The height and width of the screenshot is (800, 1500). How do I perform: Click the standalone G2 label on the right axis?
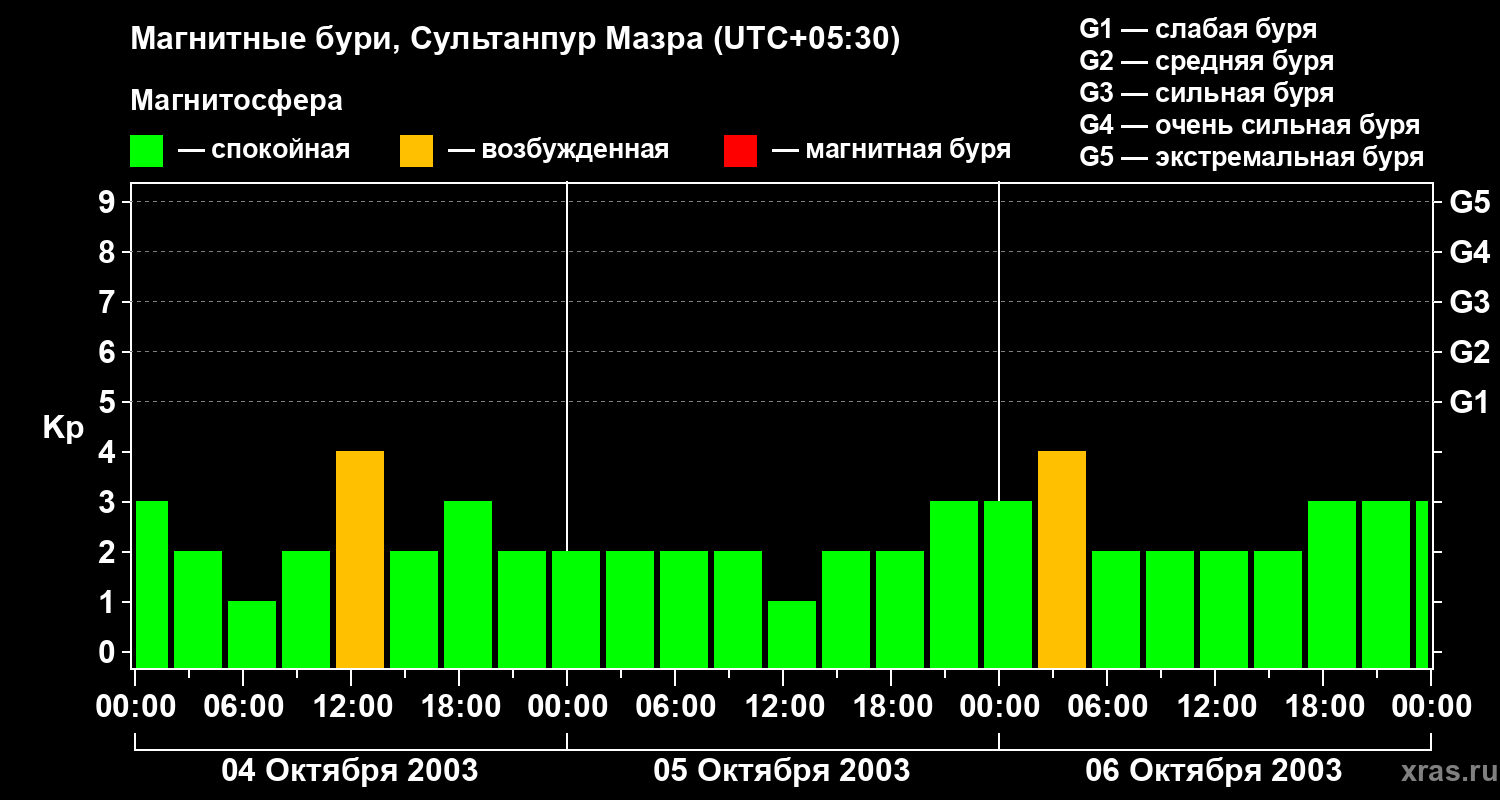(x=1469, y=352)
